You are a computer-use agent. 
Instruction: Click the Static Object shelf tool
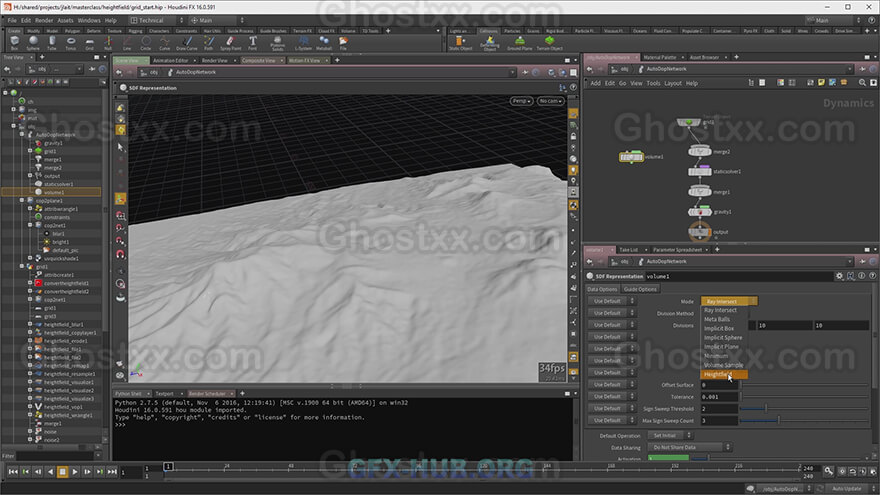click(x=460, y=43)
